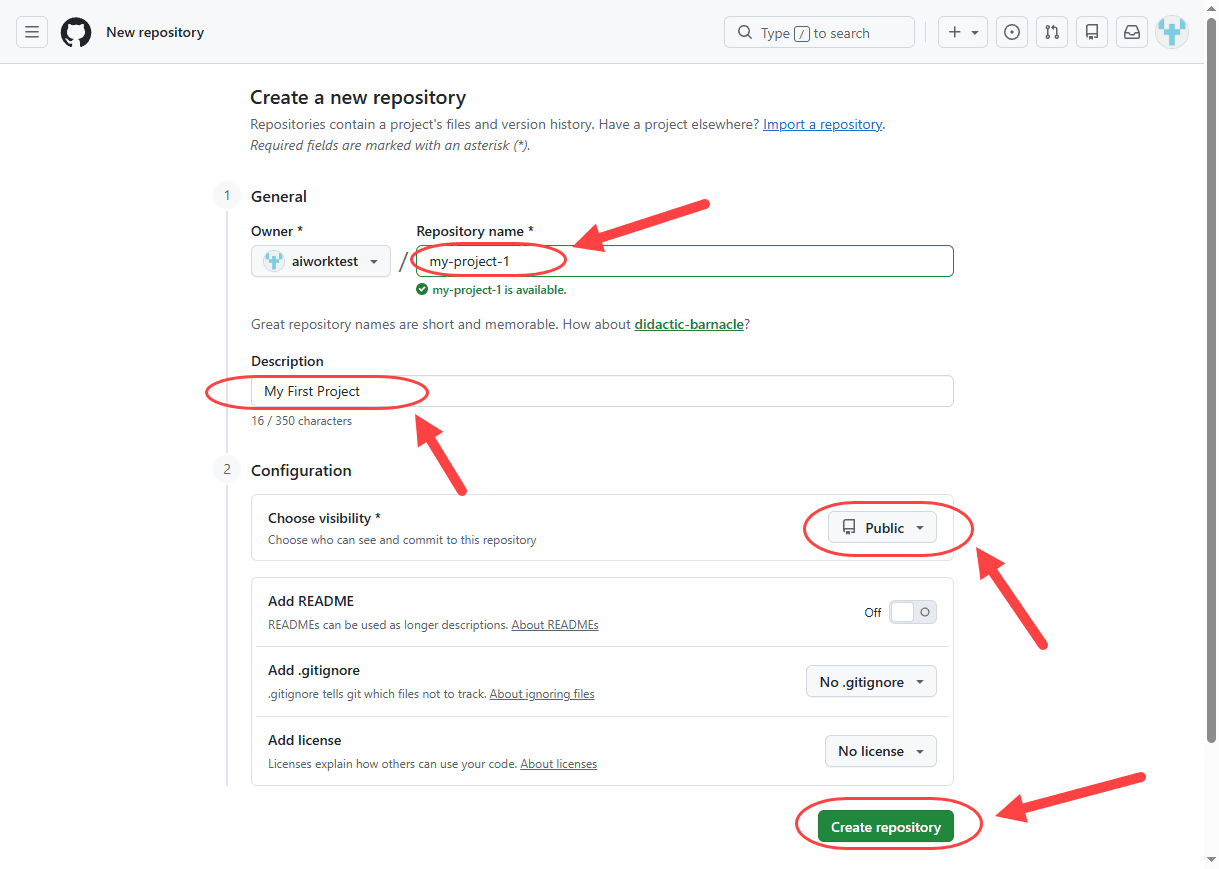Follow the Import a repository link

[822, 124]
